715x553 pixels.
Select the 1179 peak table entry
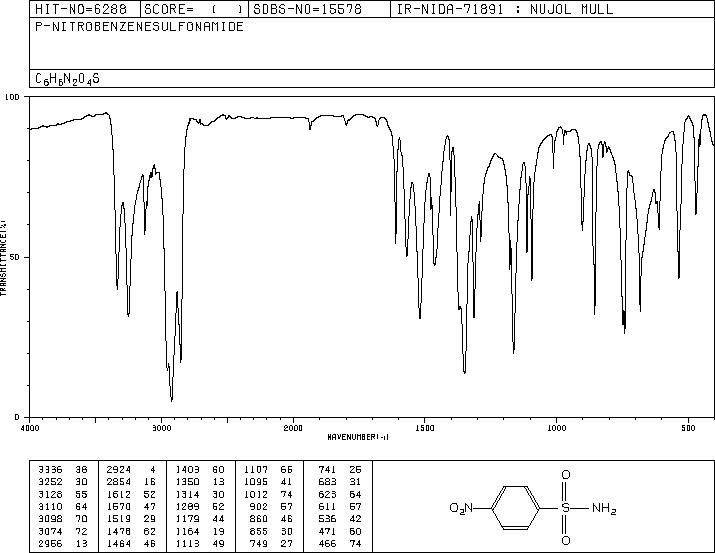click(200, 519)
